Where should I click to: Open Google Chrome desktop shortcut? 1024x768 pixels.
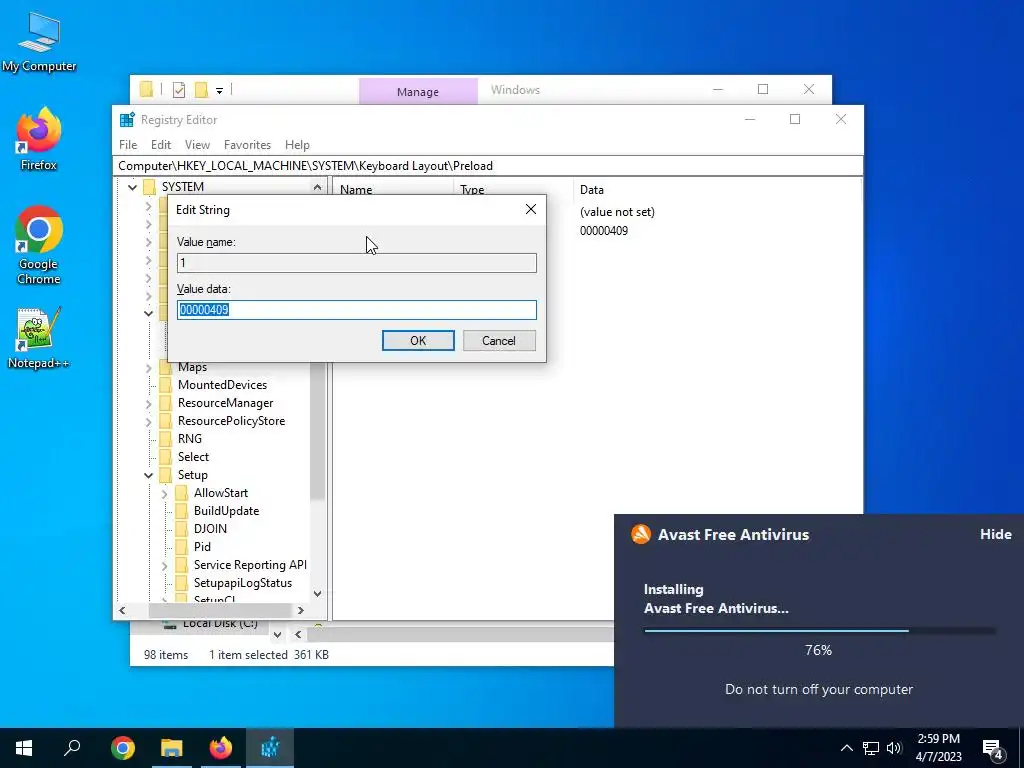pos(39,245)
